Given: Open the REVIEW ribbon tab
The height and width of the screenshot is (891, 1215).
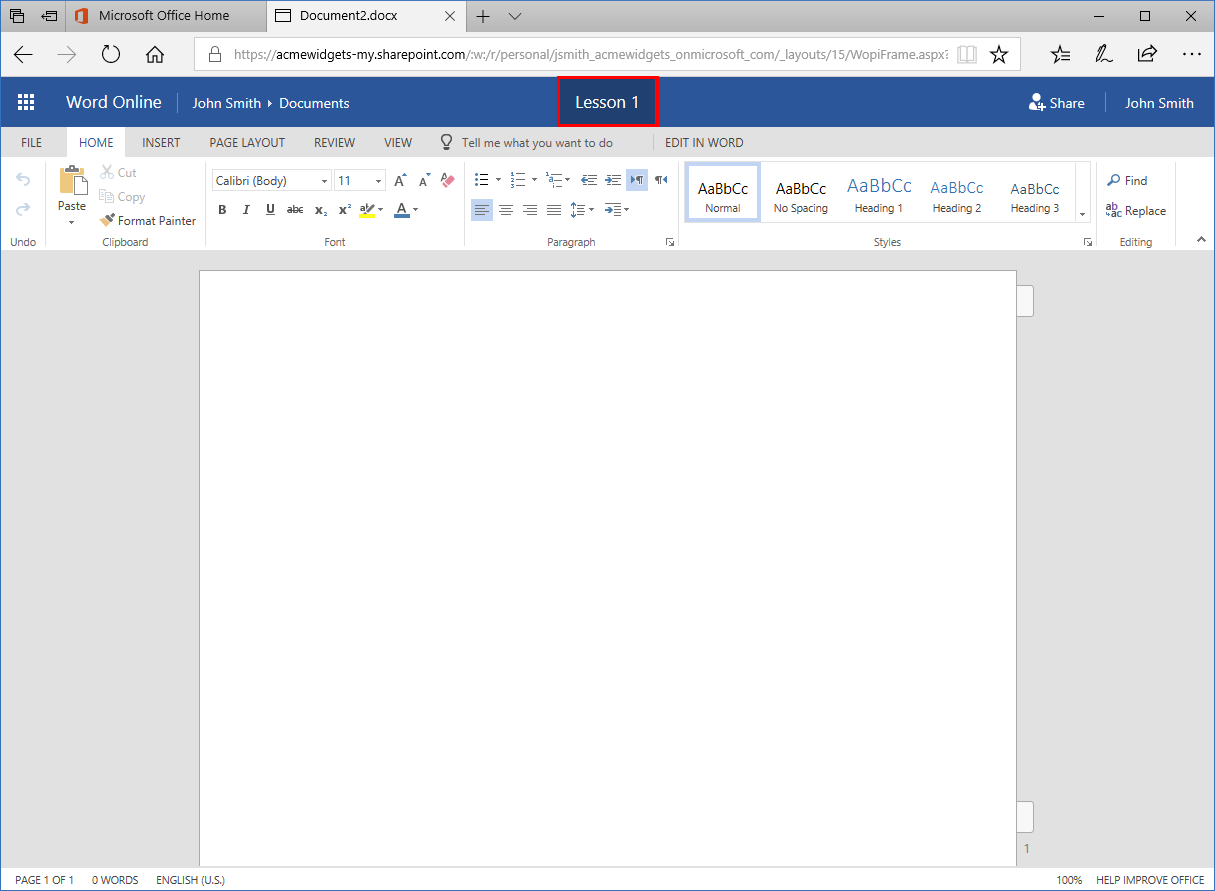Looking at the screenshot, I should click(x=334, y=142).
